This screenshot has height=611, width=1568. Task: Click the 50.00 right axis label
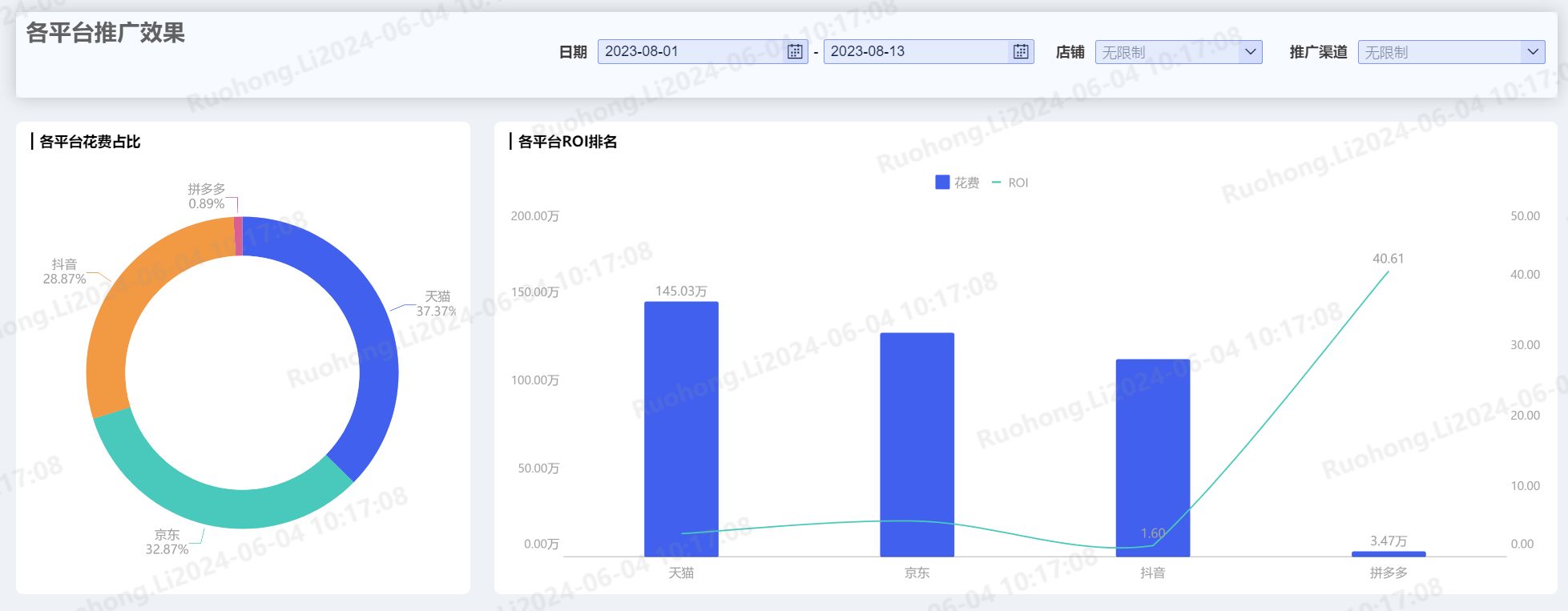(1525, 216)
